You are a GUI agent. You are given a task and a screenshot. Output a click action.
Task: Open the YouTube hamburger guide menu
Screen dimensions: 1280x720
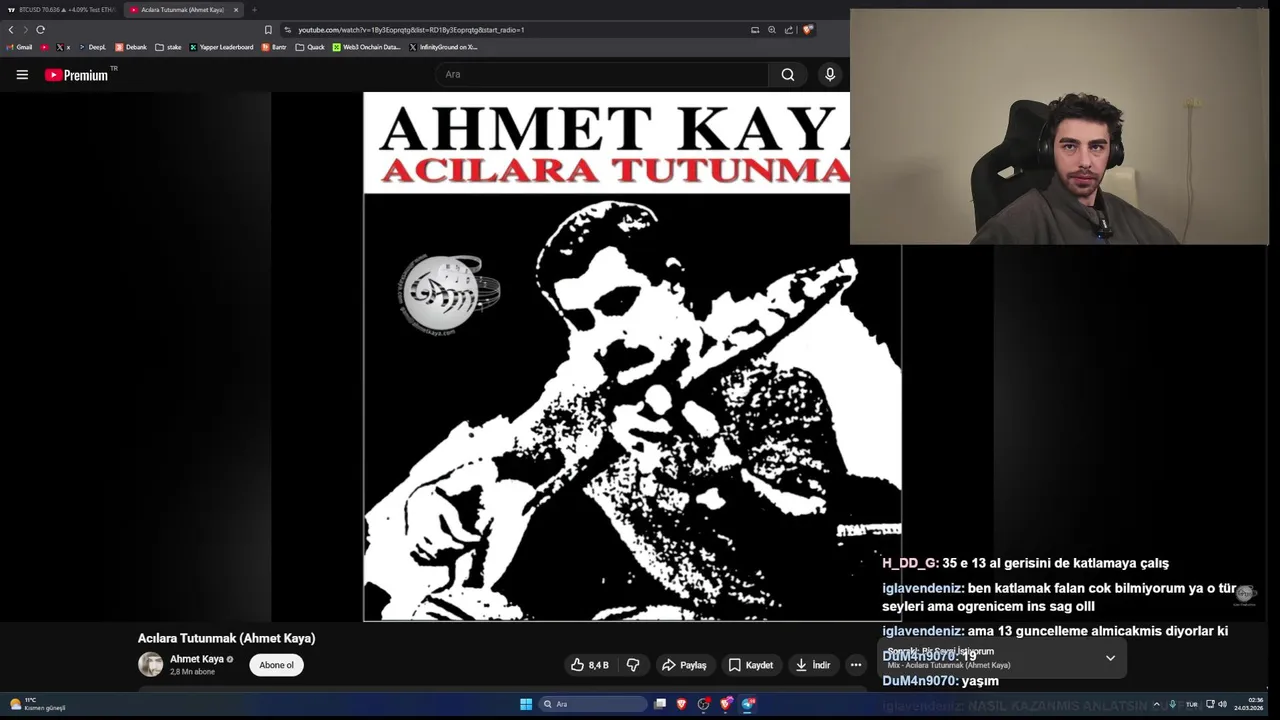[x=22, y=74]
